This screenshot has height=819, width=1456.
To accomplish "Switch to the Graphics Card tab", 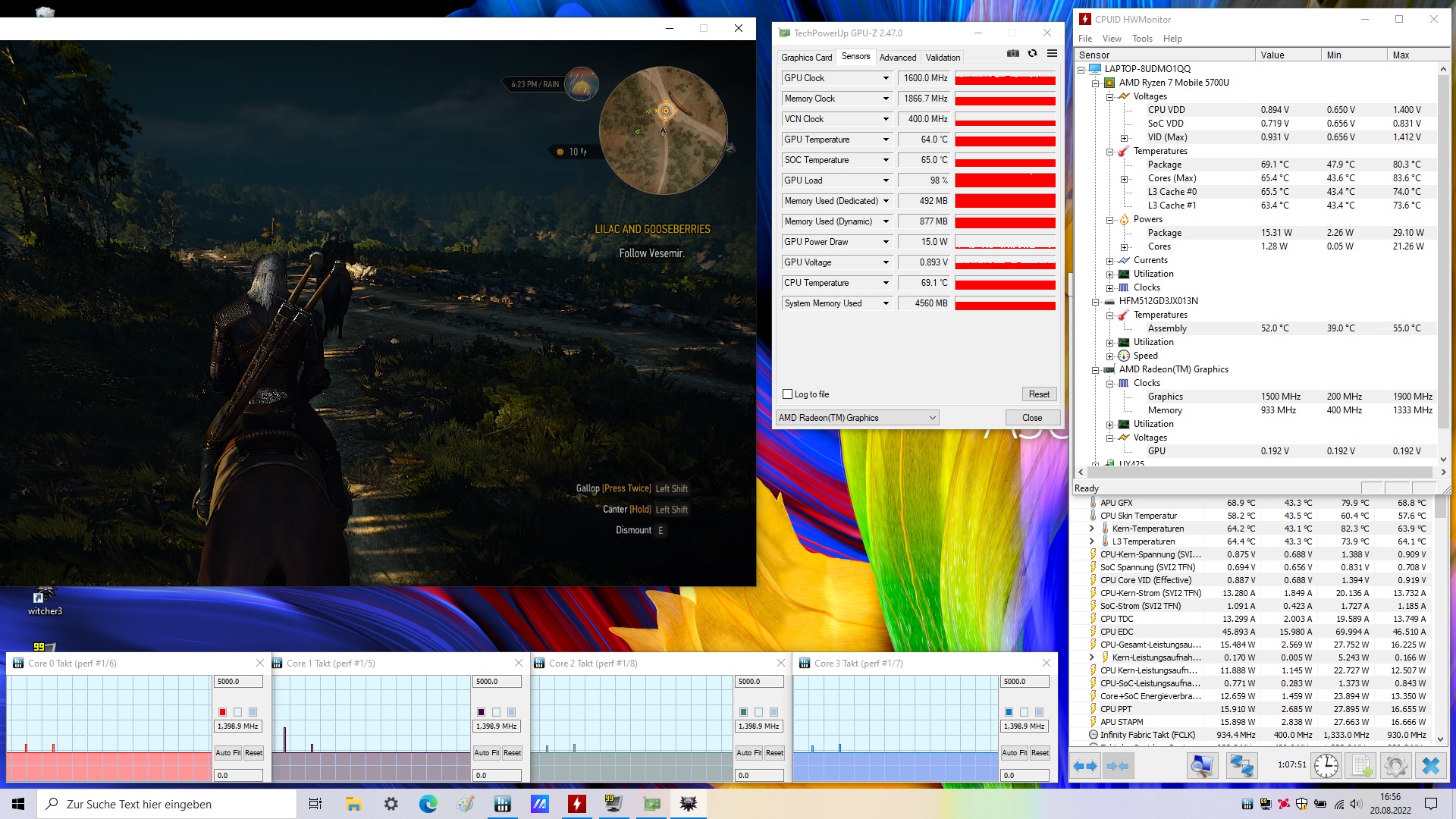I will (806, 58).
